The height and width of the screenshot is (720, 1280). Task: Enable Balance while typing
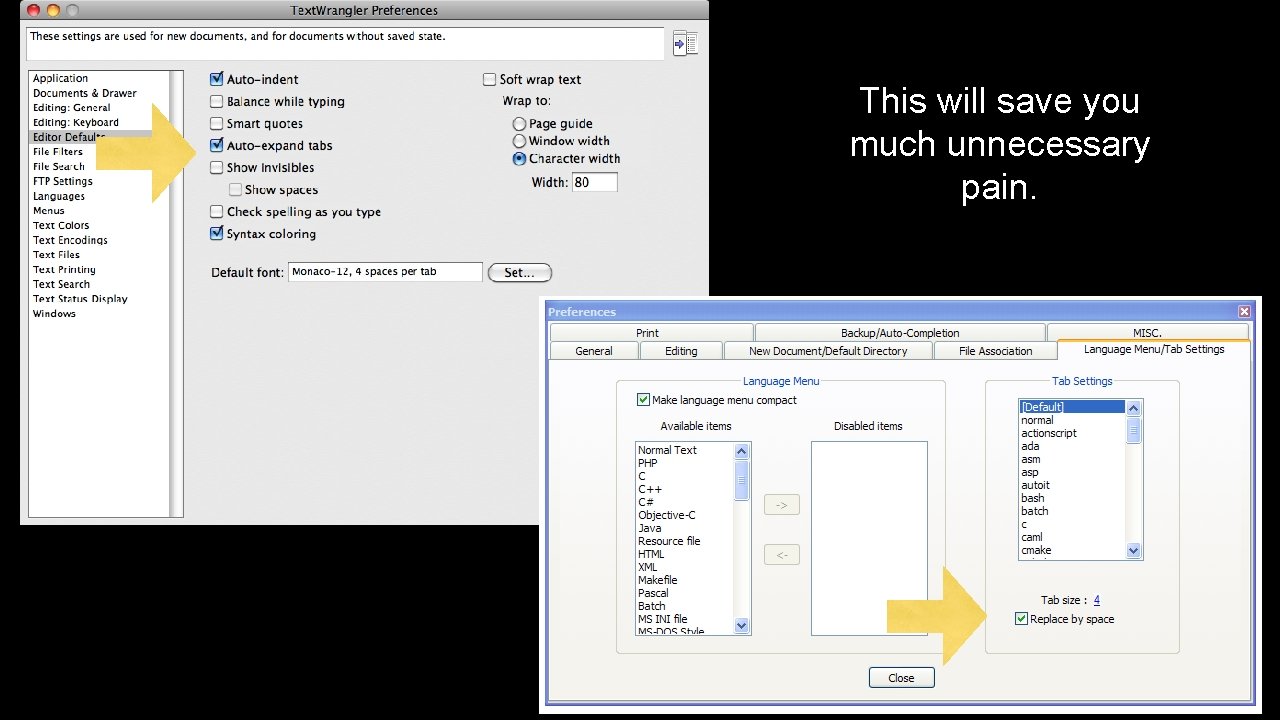[x=216, y=101]
